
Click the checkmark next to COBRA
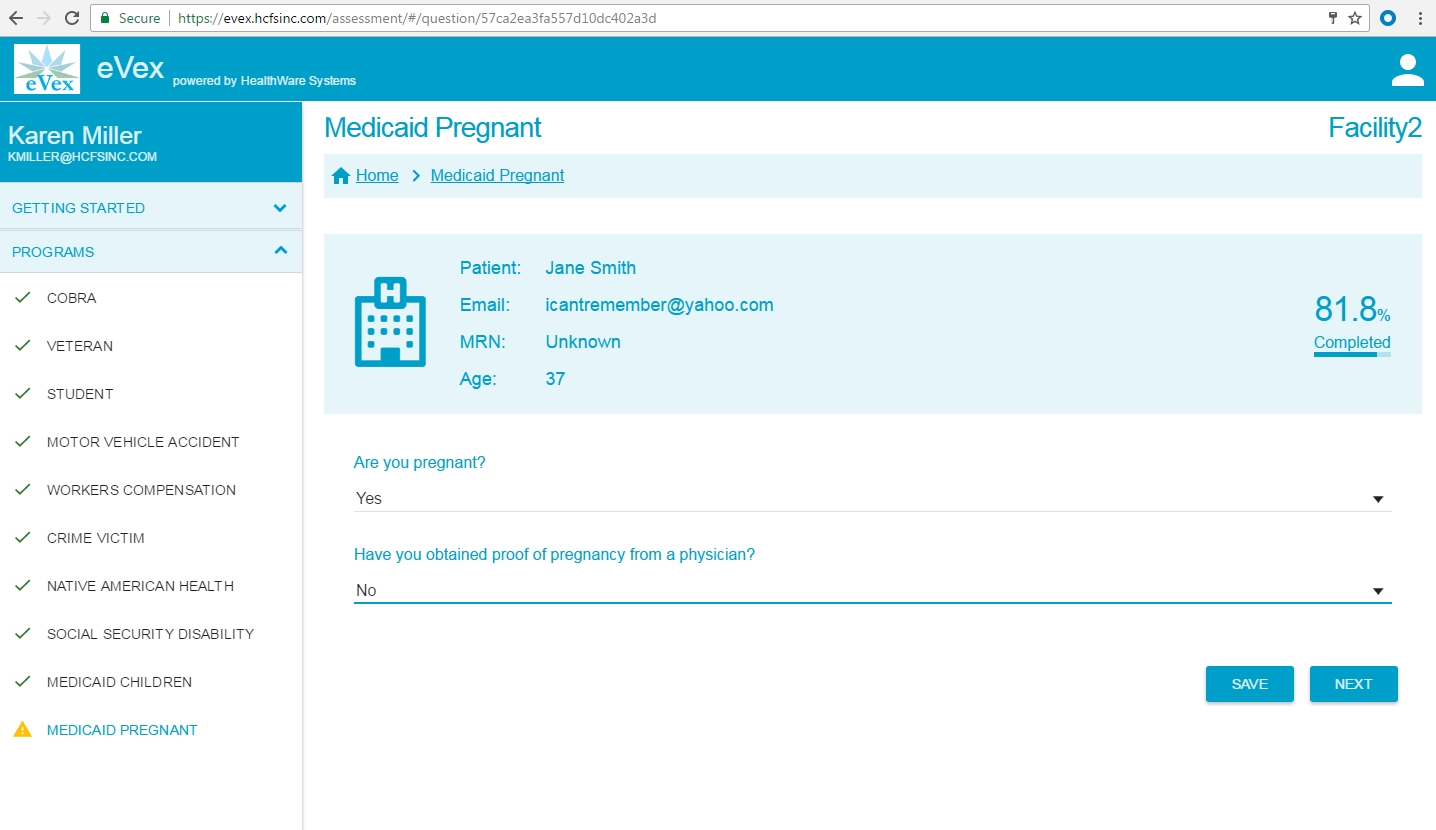click(22, 298)
